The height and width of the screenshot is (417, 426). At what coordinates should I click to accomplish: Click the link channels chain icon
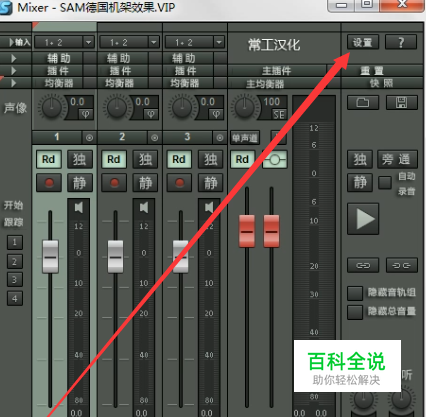tap(363, 266)
